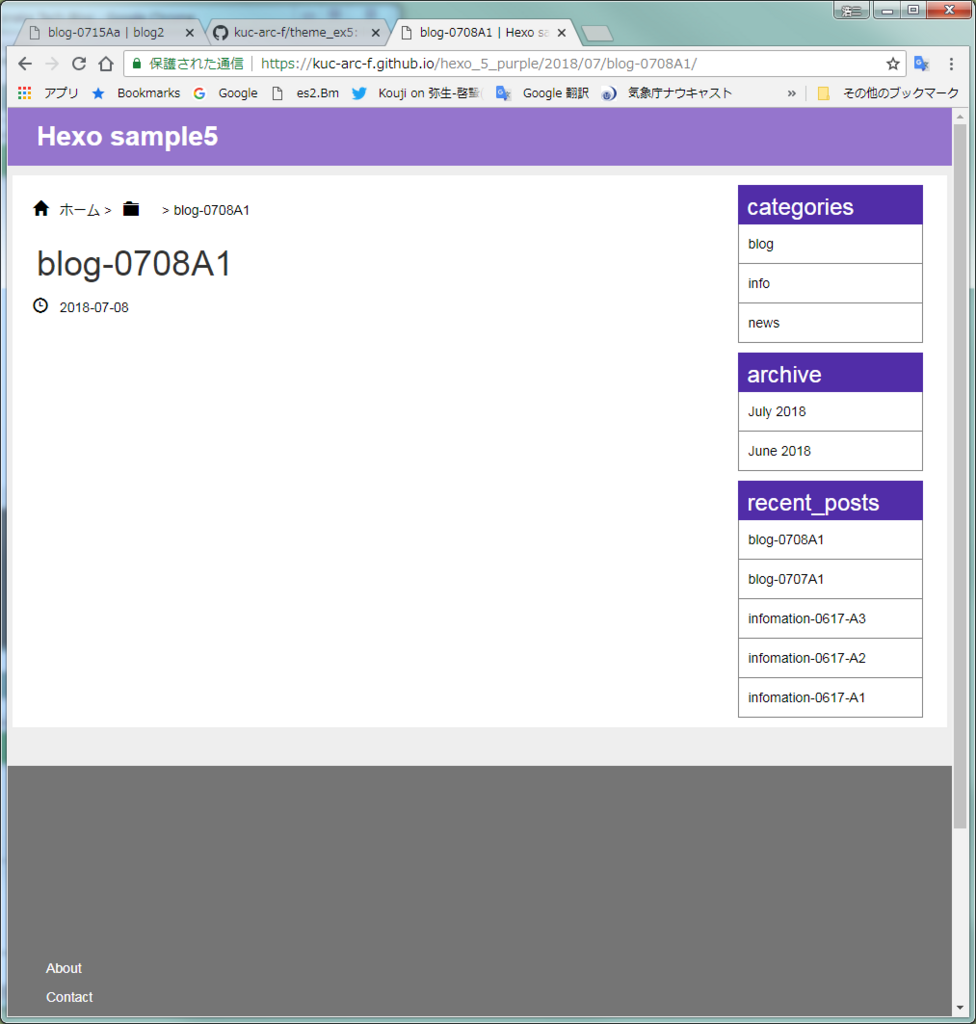The height and width of the screenshot is (1024, 976).
Task: Click the blog-0708A1 post heading
Action: coord(134,264)
